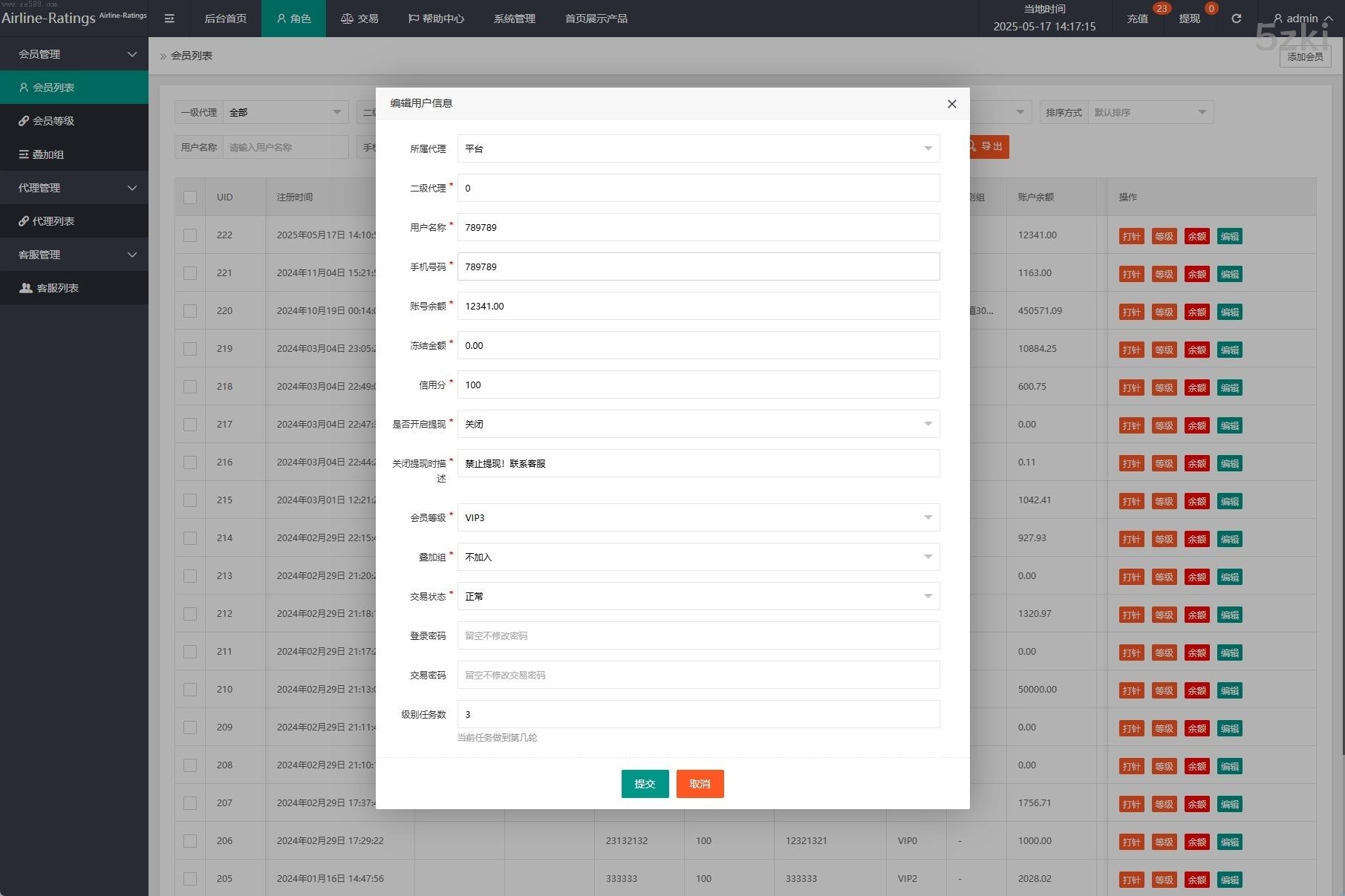Select the checkbox for UID 216
Viewport: 1345px width, 896px height.
coord(190,462)
